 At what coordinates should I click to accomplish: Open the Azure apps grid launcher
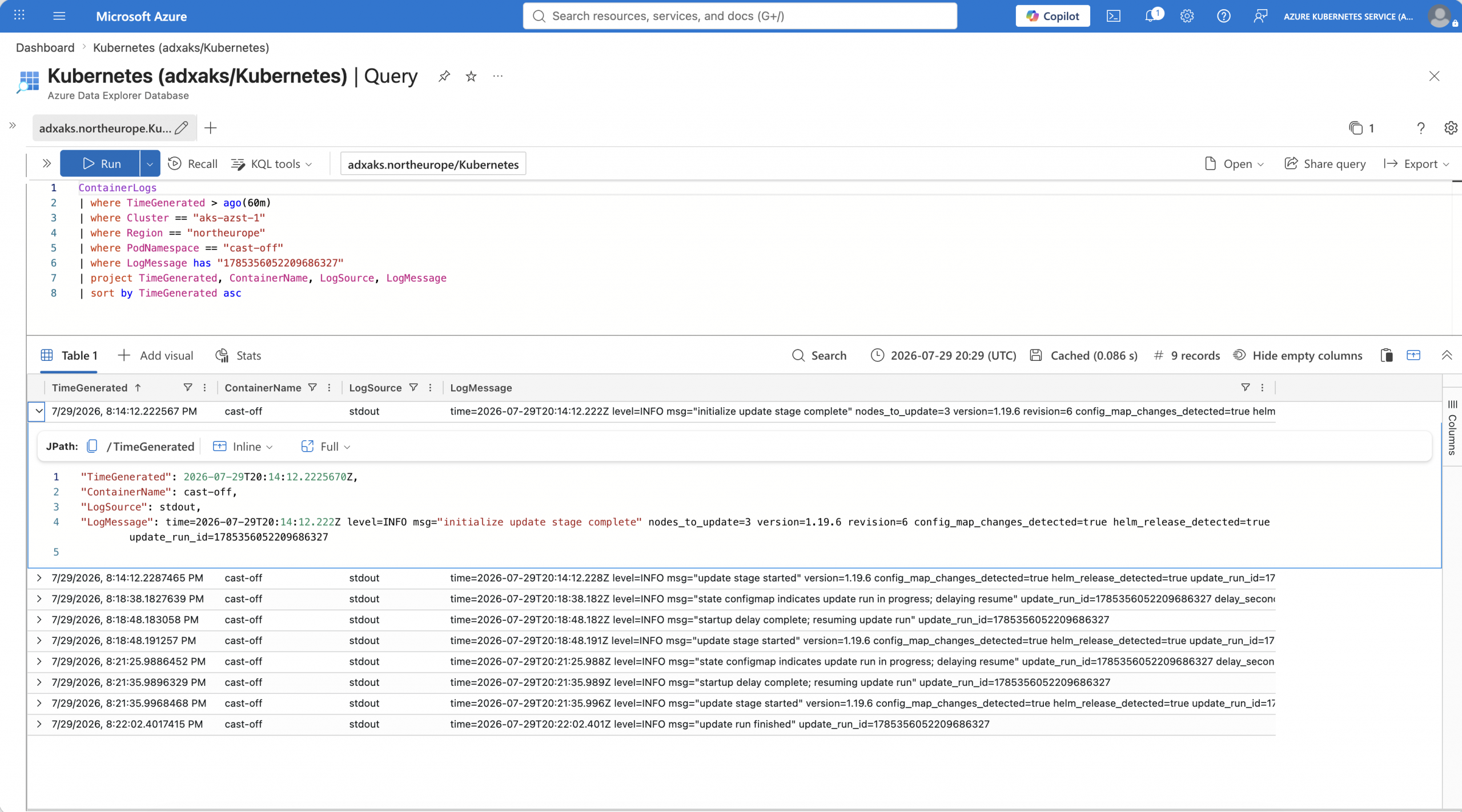click(19, 15)
